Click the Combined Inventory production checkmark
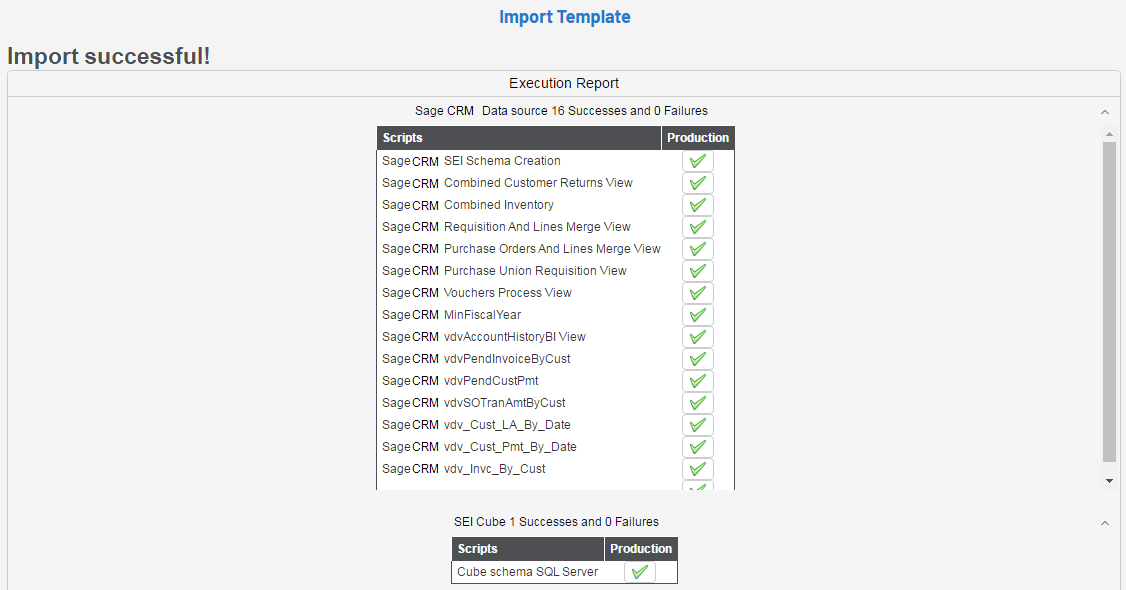The height and width of the screenshot is (590, 1126). [698, 205]
